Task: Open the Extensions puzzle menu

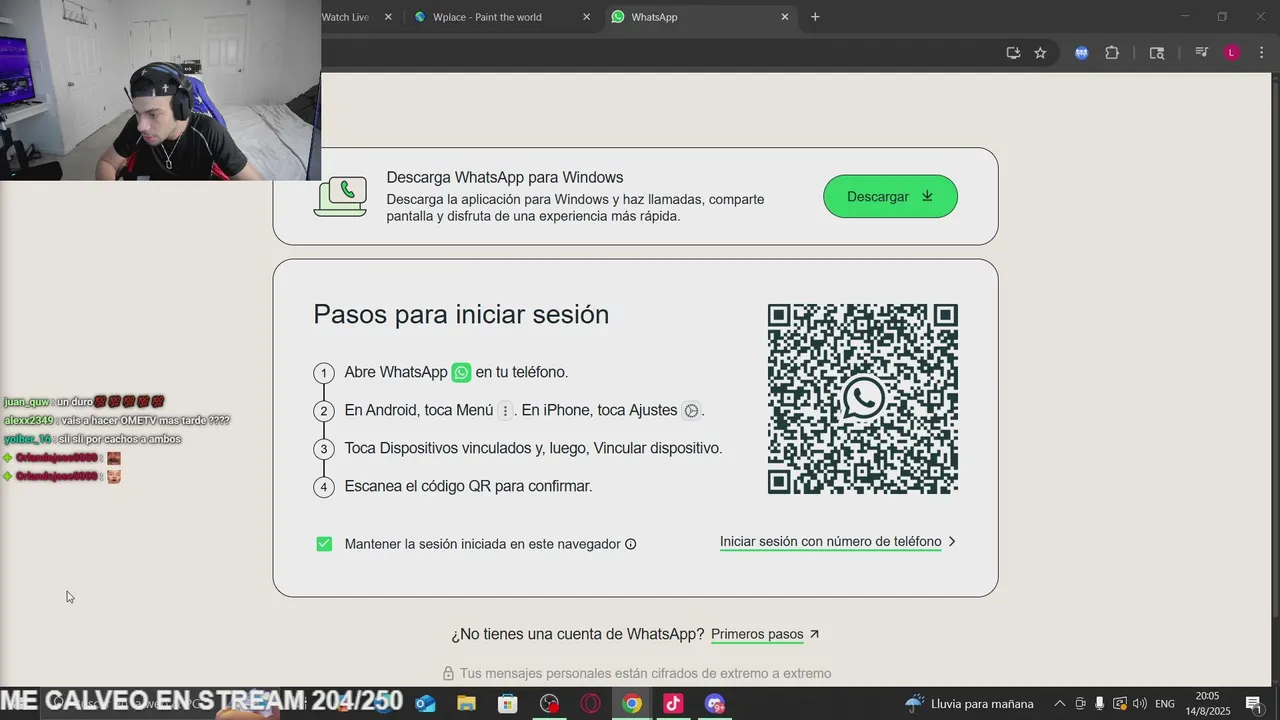Action: coord(1112,53)
